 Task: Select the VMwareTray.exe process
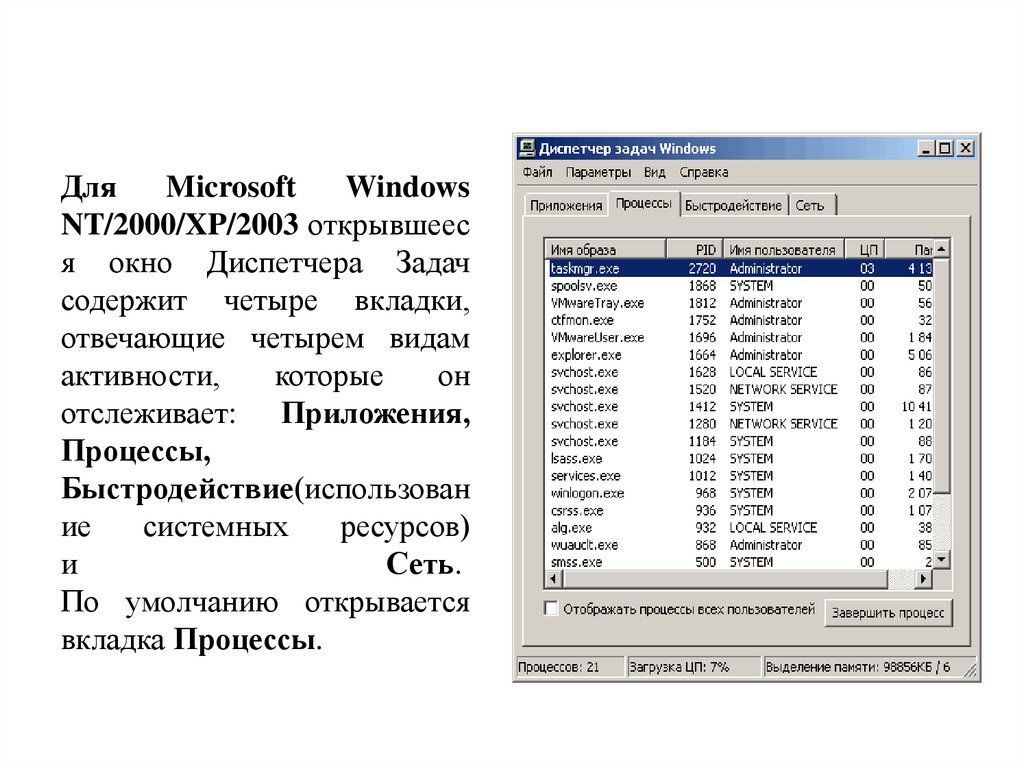tap(740, 303)
